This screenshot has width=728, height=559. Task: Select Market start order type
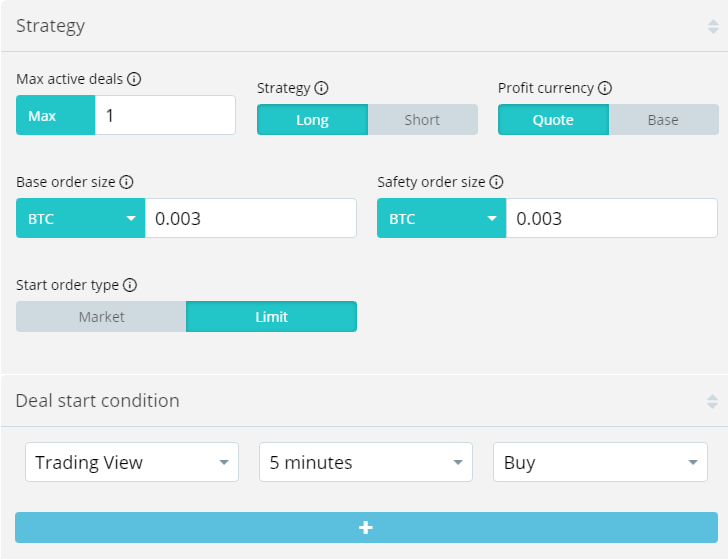click(101, 317)
